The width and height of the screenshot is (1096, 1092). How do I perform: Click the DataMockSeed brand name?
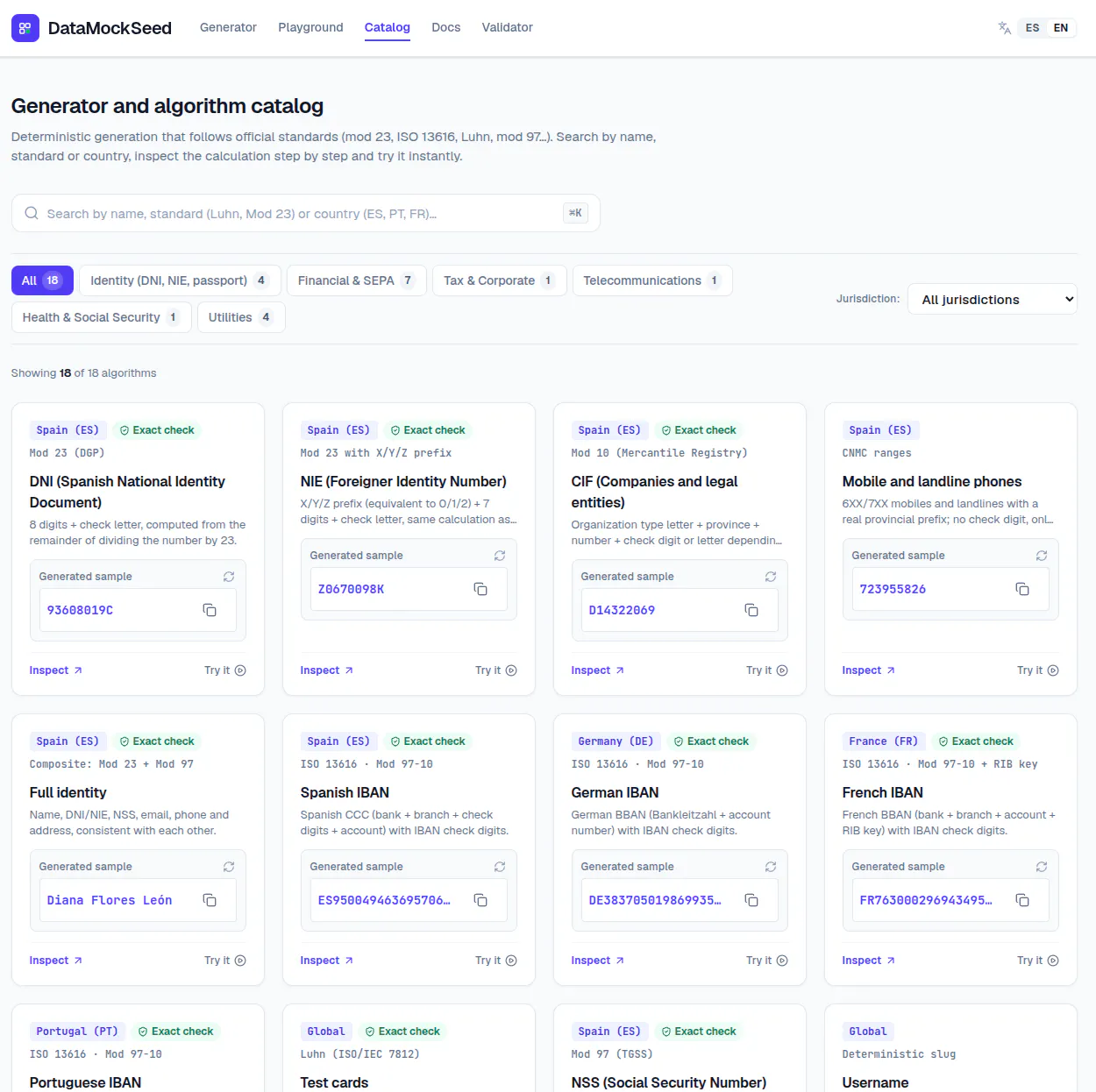pyautogui.click(x=110, y=28)
